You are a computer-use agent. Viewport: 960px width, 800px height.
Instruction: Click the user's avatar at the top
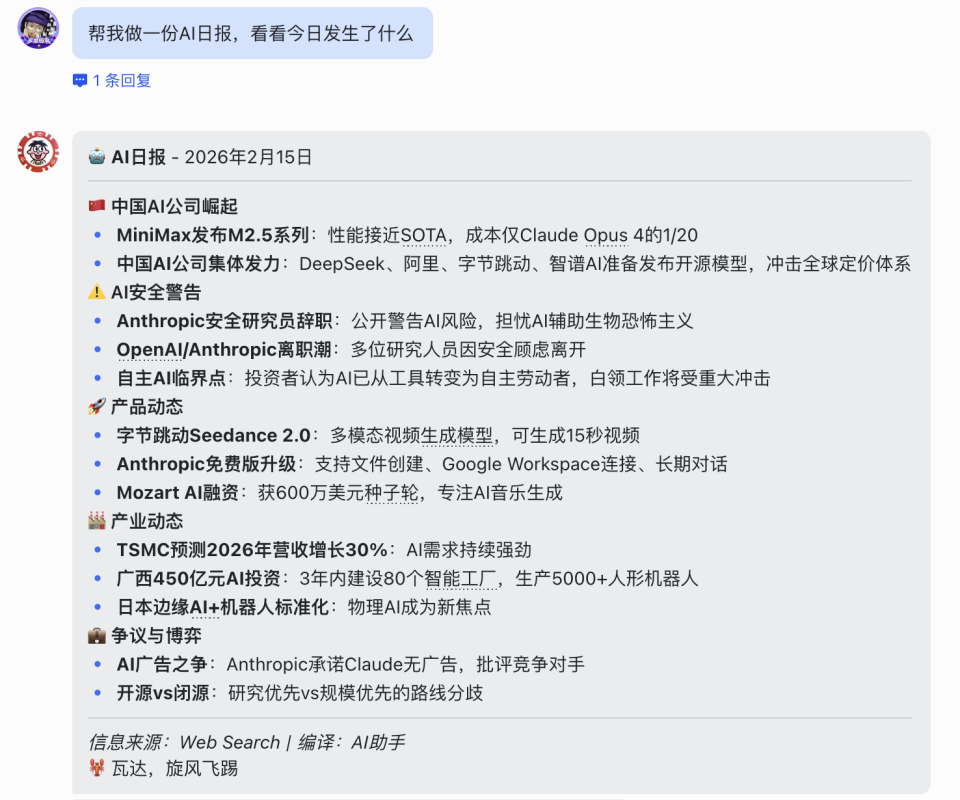point(38,27)
